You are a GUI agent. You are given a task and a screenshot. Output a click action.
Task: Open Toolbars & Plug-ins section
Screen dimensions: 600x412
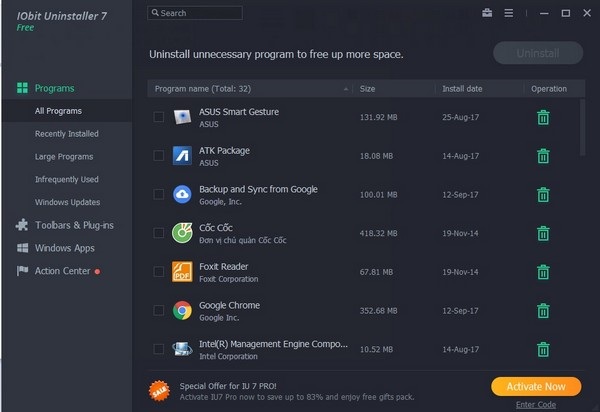[74, 225]
